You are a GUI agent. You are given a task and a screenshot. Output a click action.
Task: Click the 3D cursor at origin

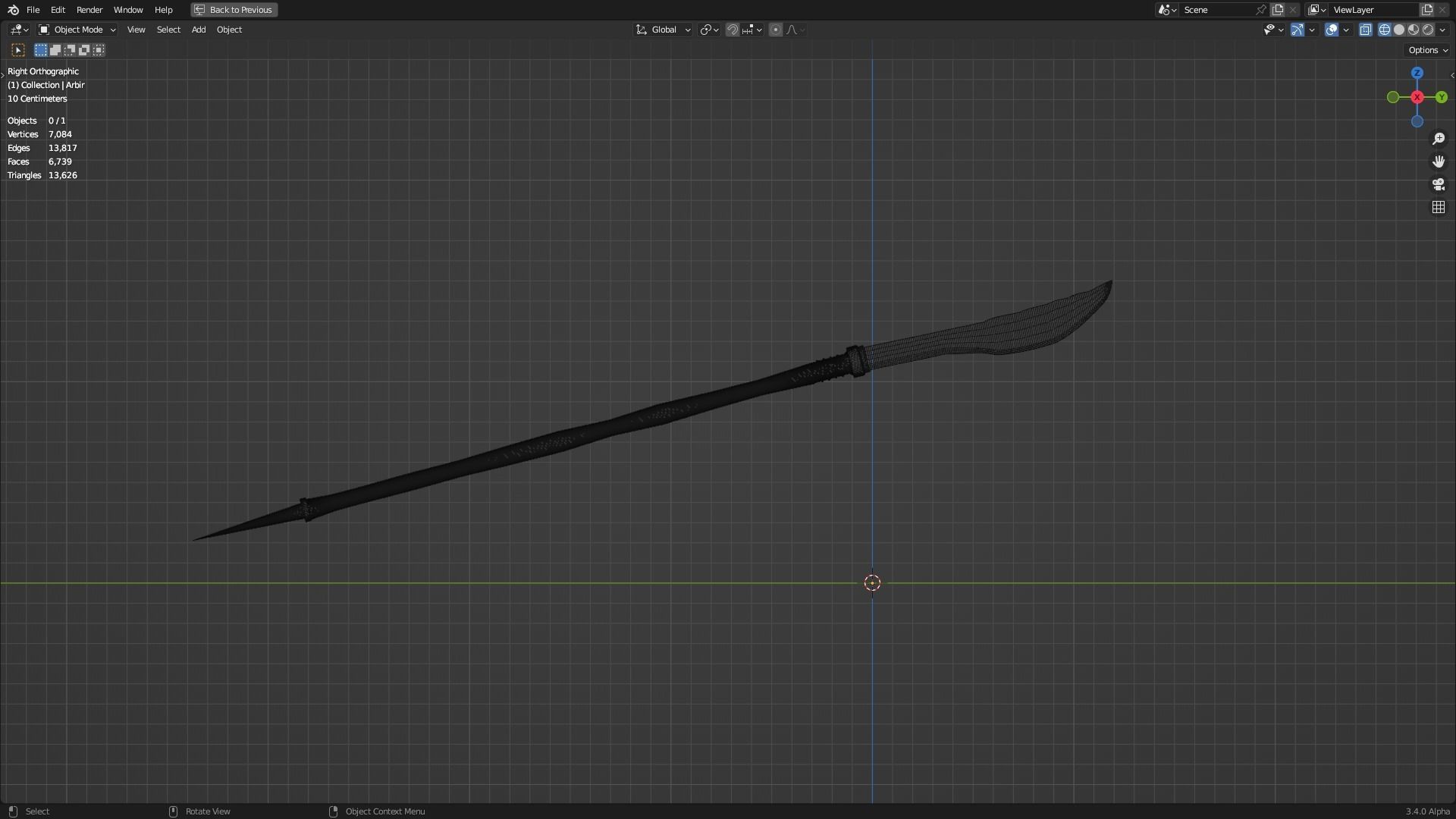[872, 582]
